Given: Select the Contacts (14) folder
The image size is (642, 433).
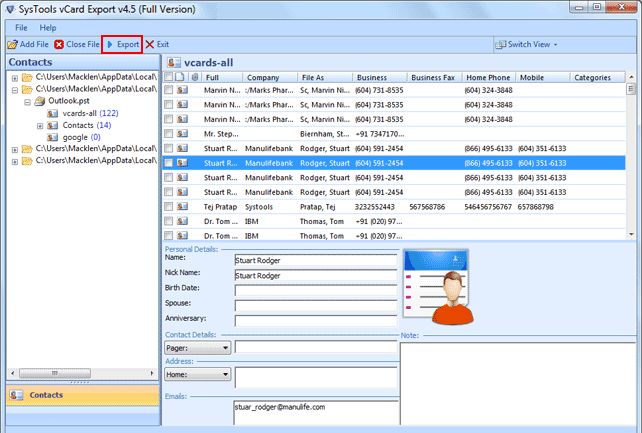Looking at the screenshot, I should pos(87,125).
